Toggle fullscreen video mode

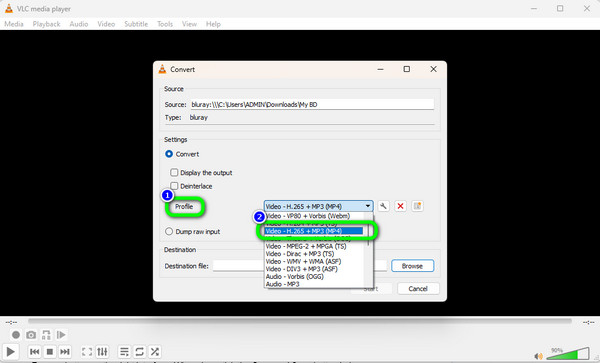pos(87,352)
